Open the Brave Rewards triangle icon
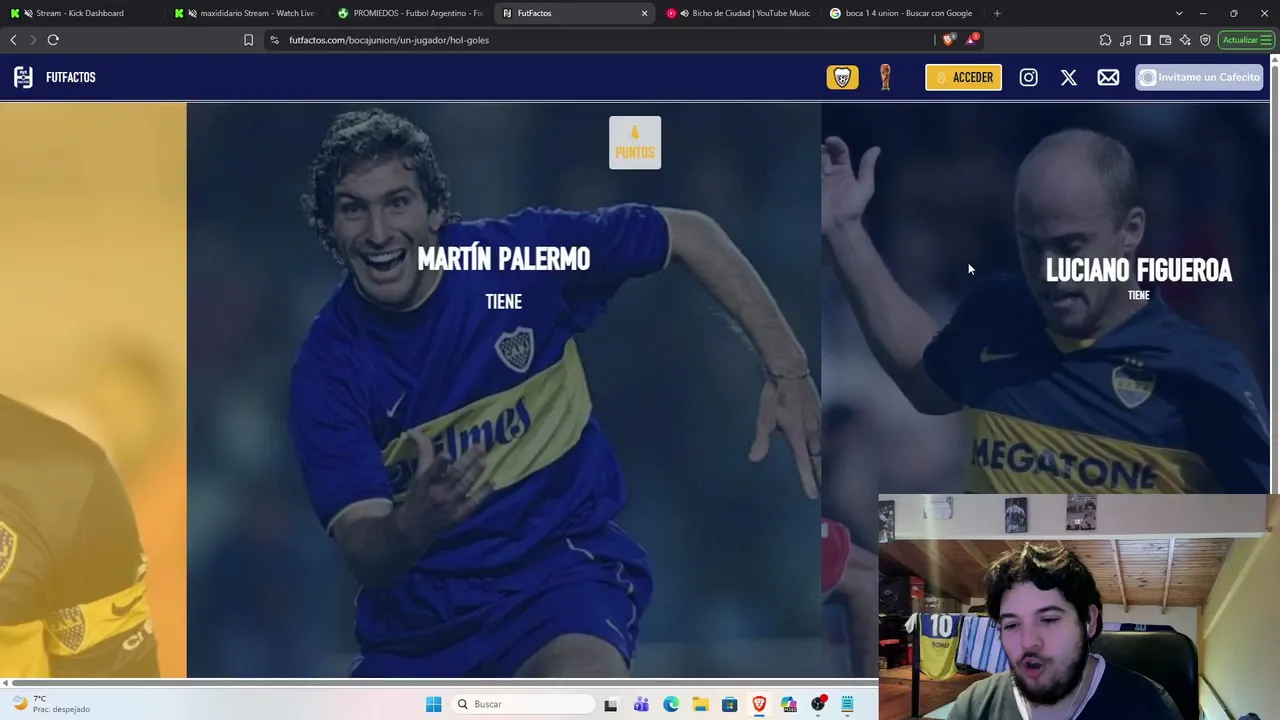 click(x=971, y=40)
